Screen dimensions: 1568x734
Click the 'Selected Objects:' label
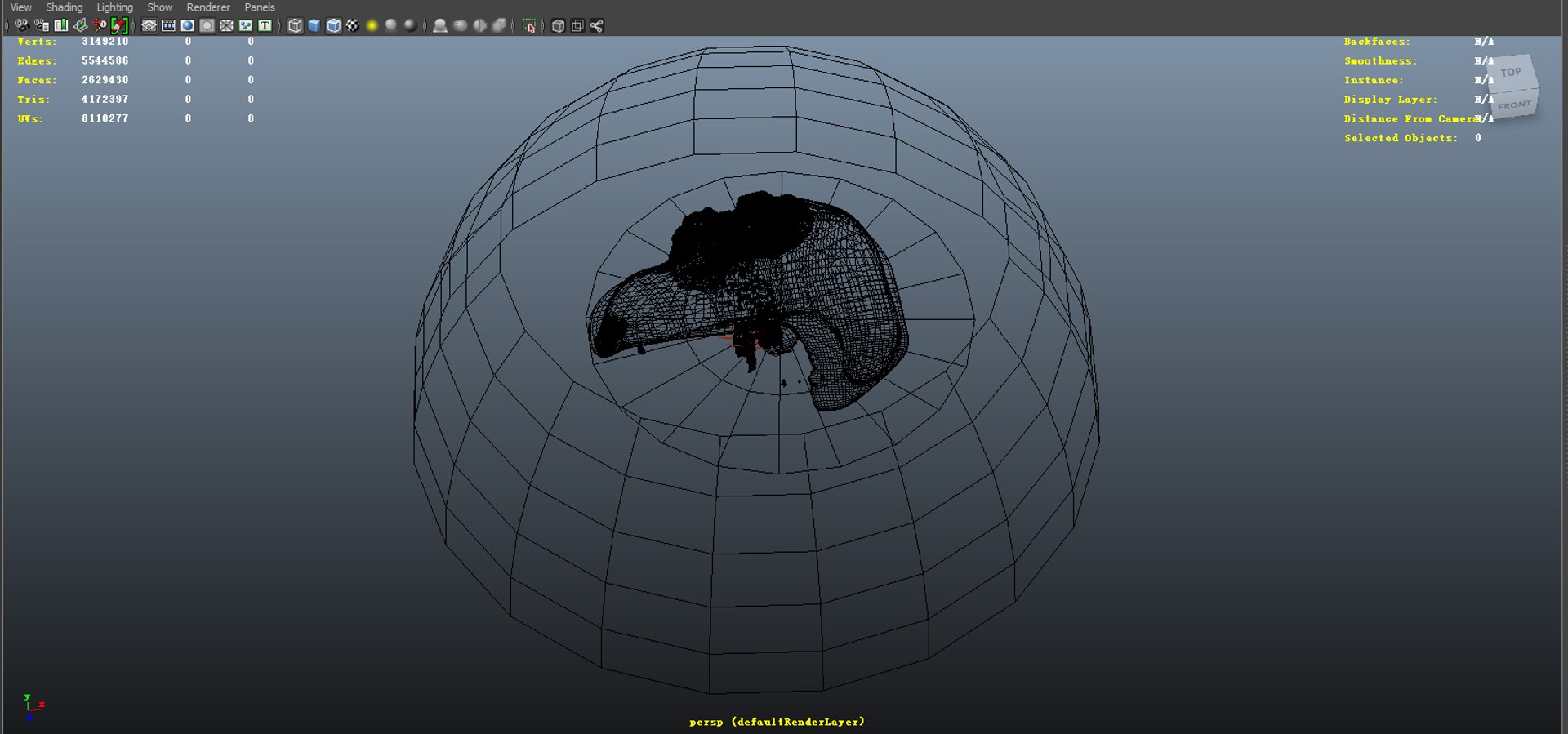(x=1401, y=139)
